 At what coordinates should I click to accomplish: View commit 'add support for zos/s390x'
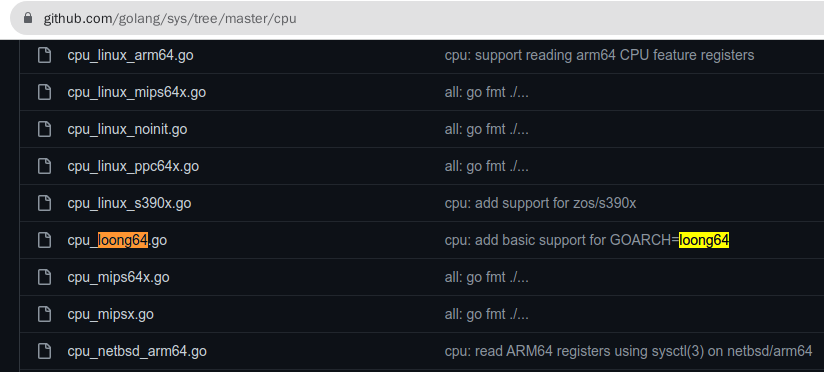click(540, 203)
